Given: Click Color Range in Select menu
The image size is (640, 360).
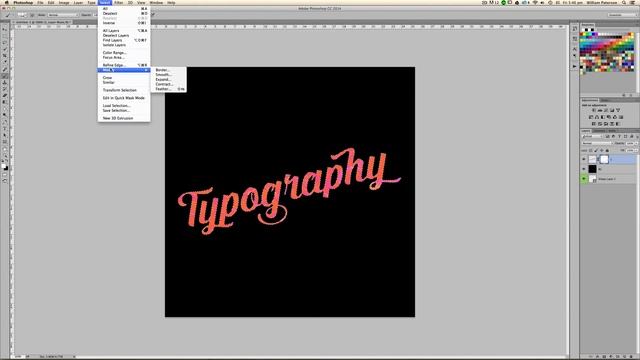Looking at the screenshot, I should pos(124,53).
